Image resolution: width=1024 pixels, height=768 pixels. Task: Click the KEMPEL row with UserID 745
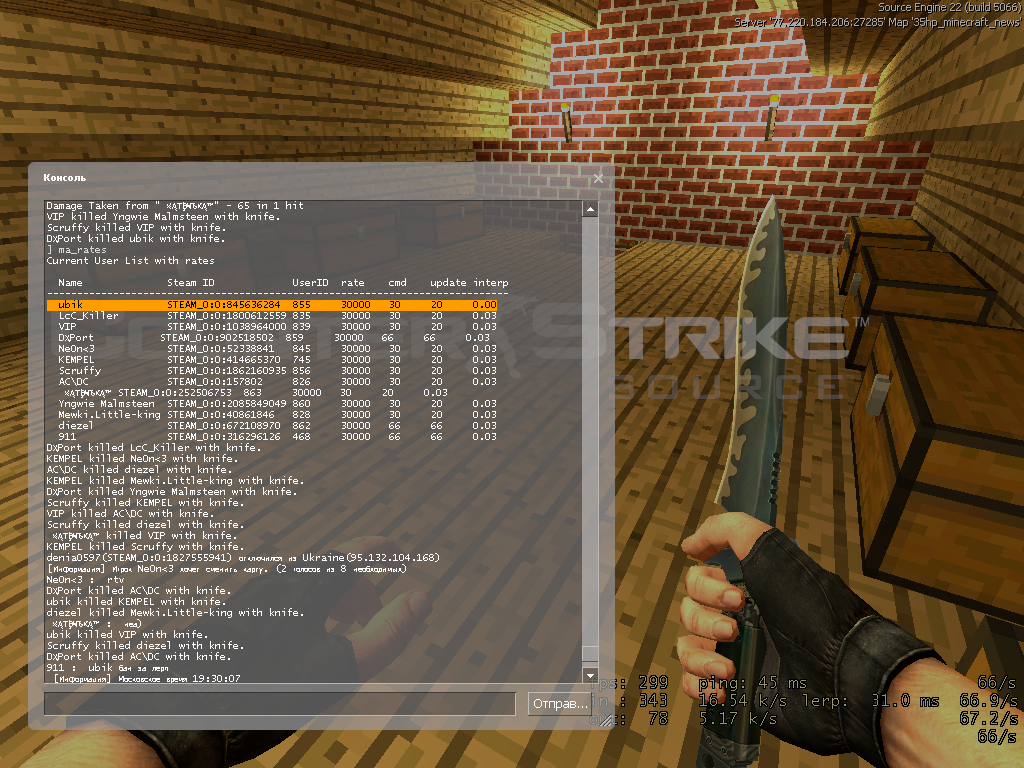277,359
